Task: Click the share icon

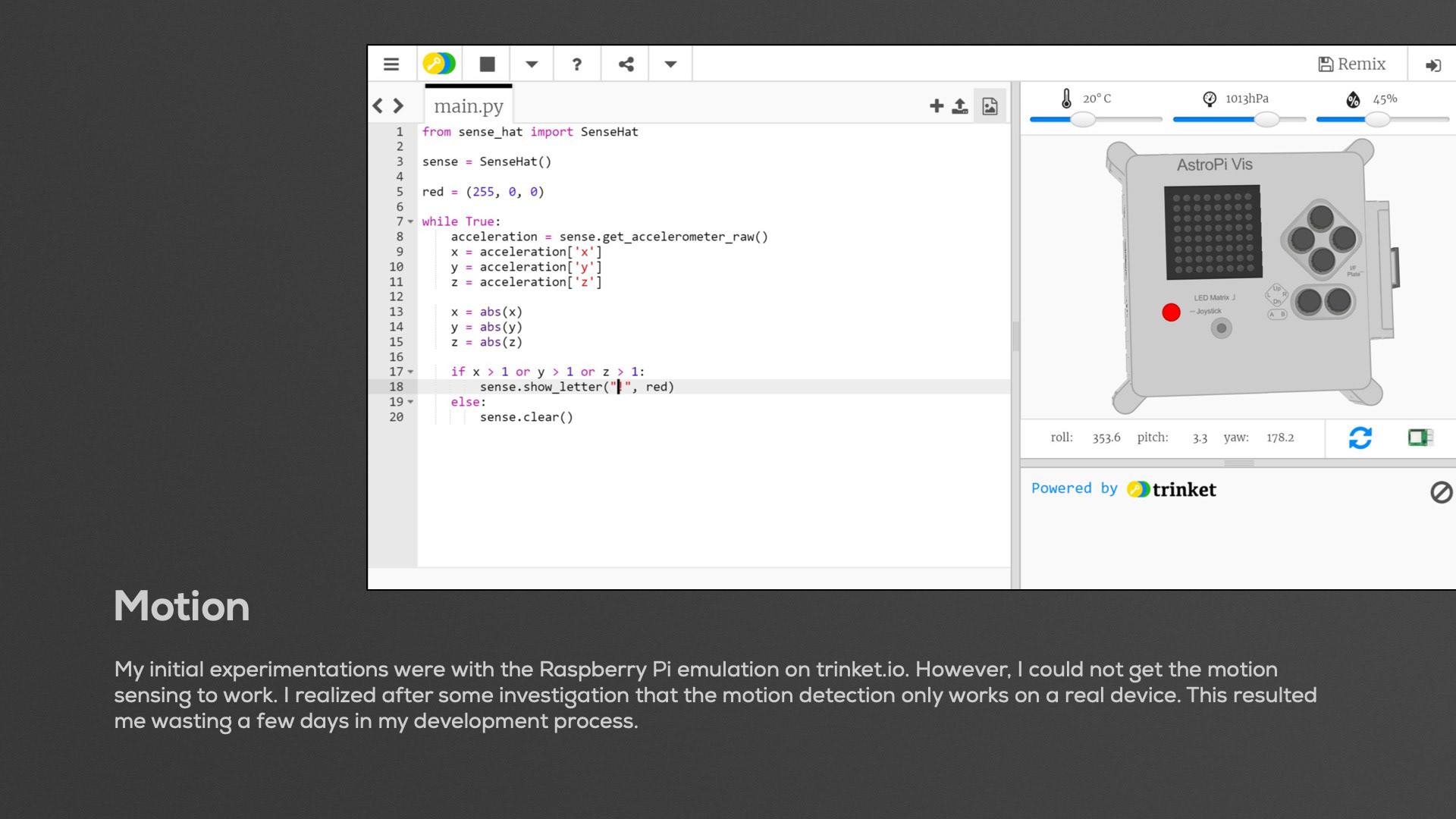Action: (626, 64)
